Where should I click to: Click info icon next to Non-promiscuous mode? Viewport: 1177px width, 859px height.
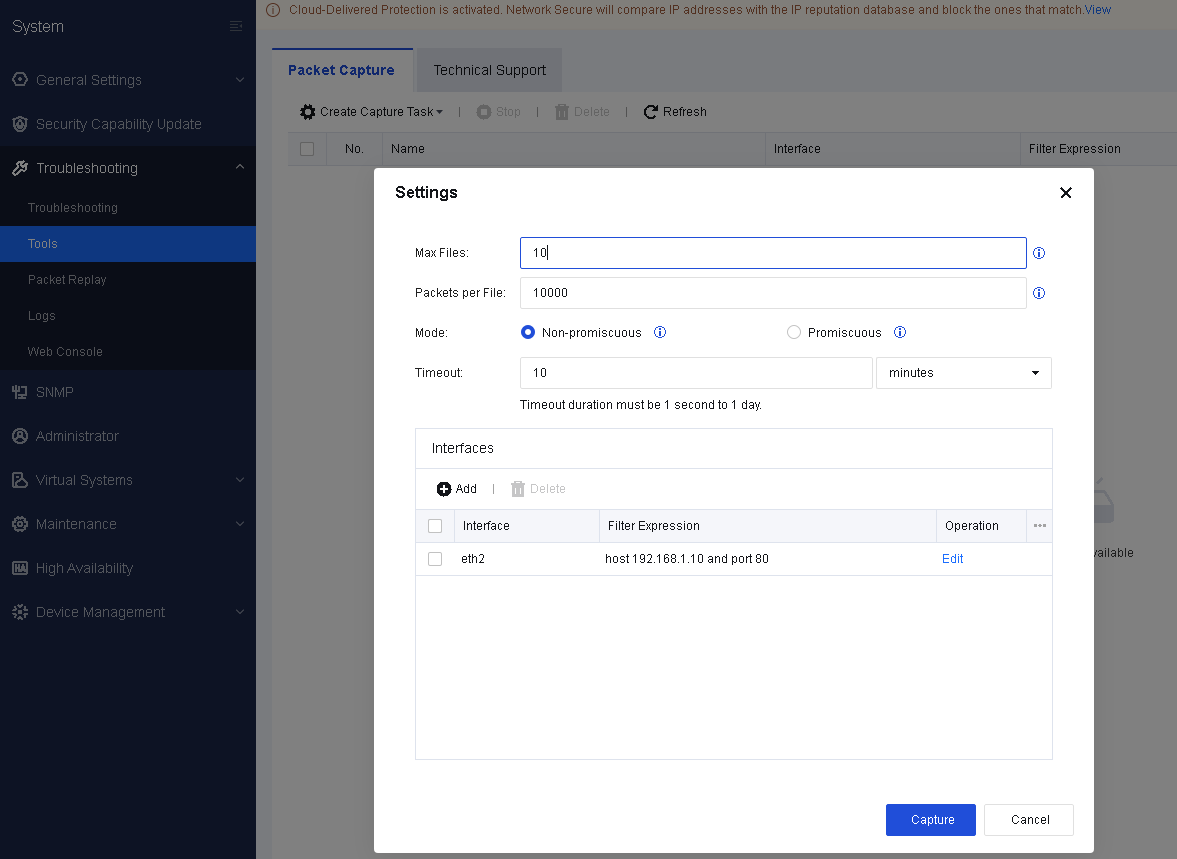pyautogui.click(x=659, y=333)
